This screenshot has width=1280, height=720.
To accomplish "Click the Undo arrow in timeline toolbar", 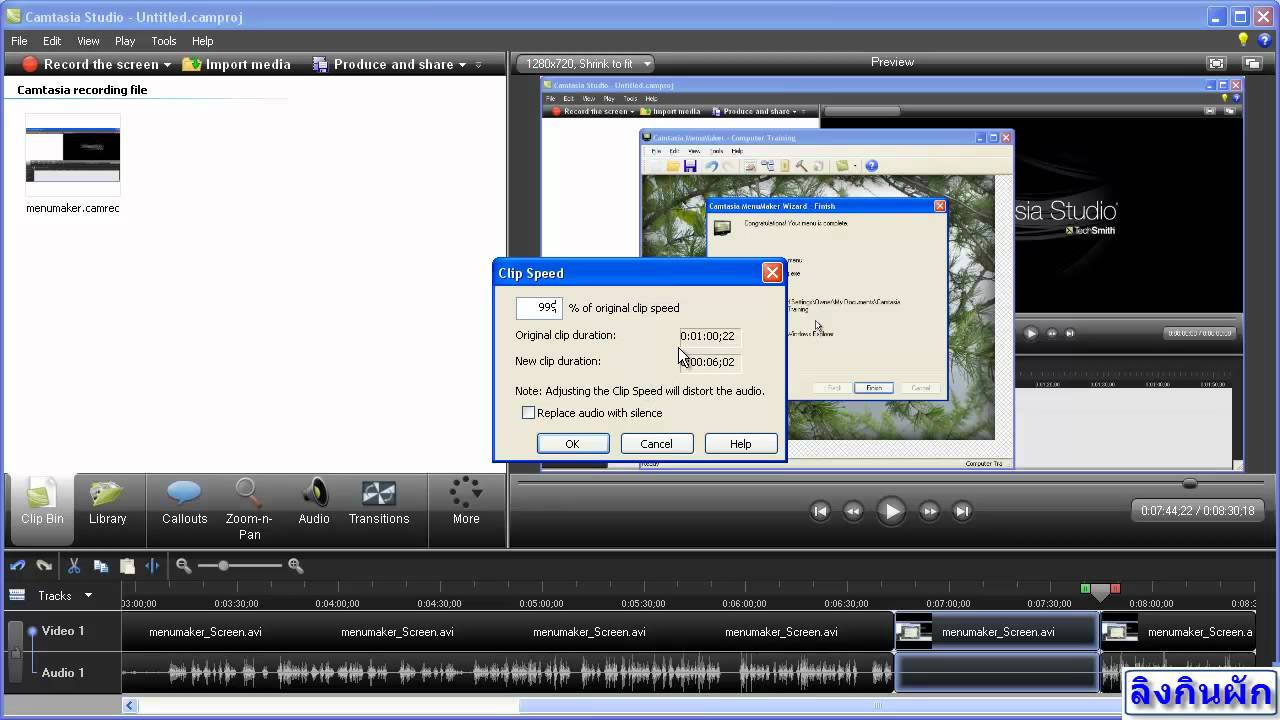I will 17,565.
